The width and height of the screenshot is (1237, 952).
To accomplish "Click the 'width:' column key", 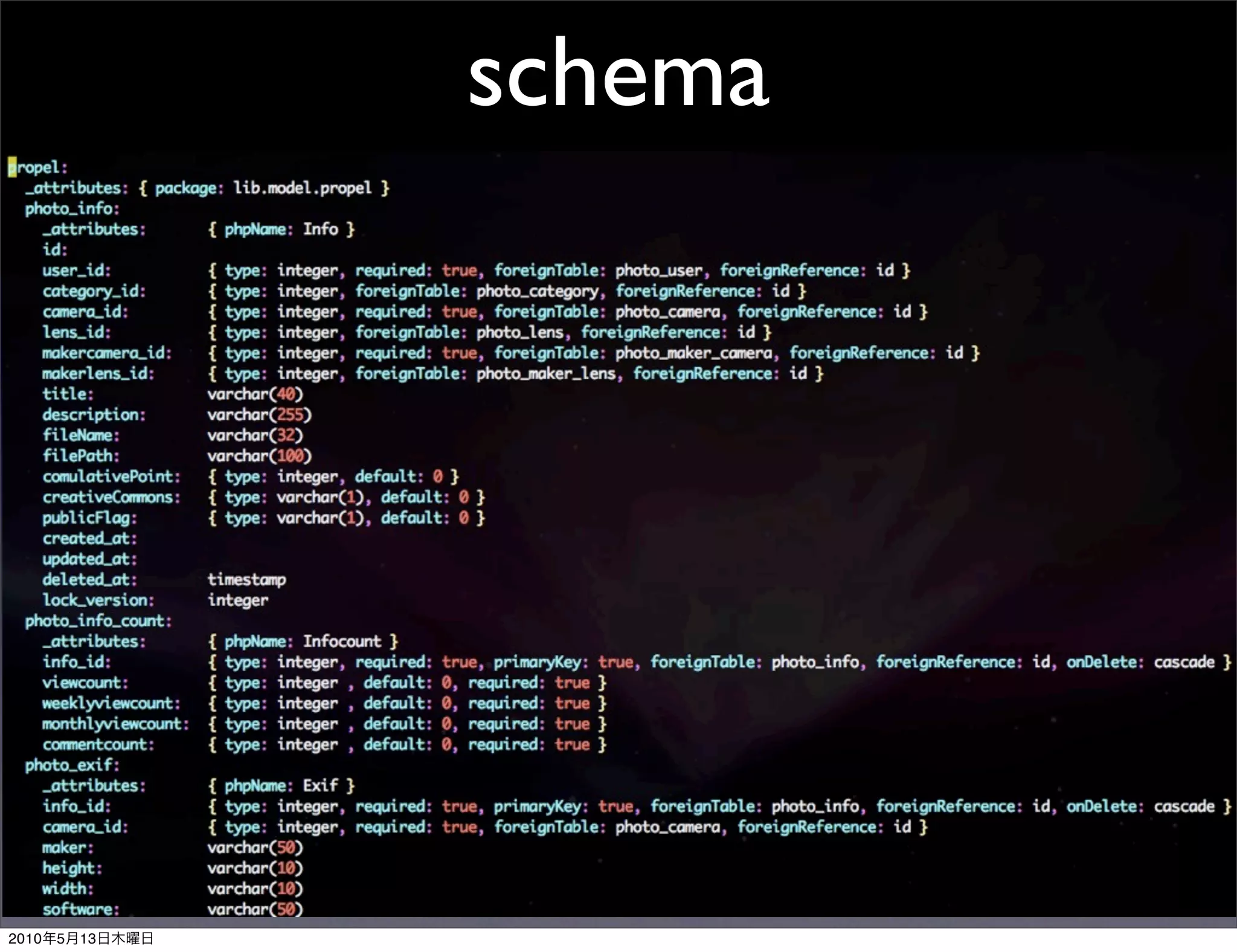I will [x=68, y=889].
